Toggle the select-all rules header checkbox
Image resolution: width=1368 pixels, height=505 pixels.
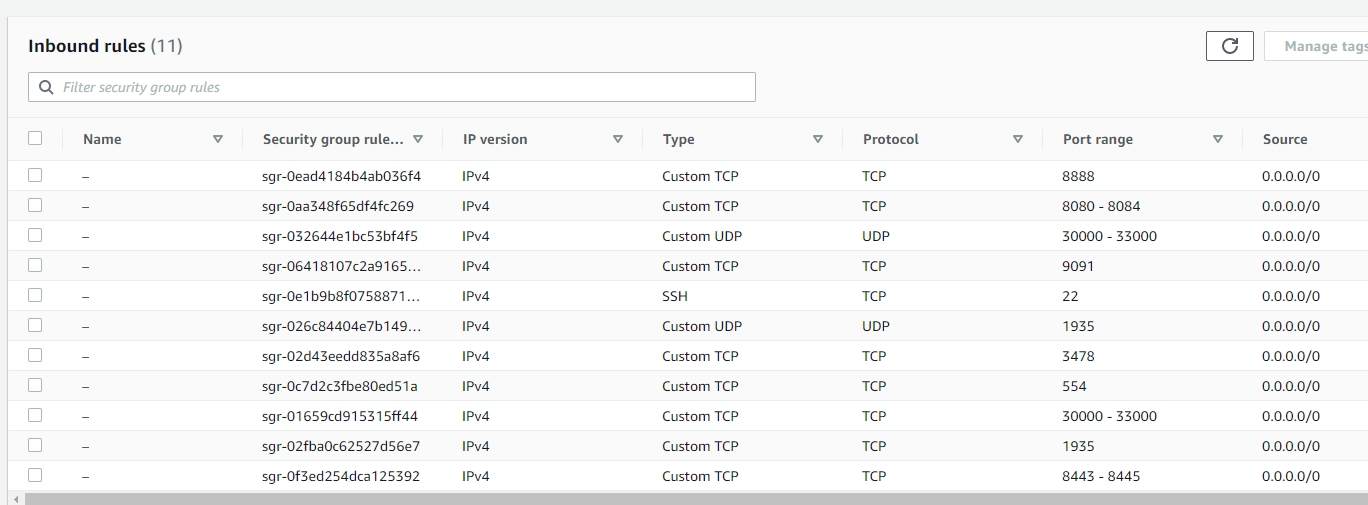(x=35, y=138)
